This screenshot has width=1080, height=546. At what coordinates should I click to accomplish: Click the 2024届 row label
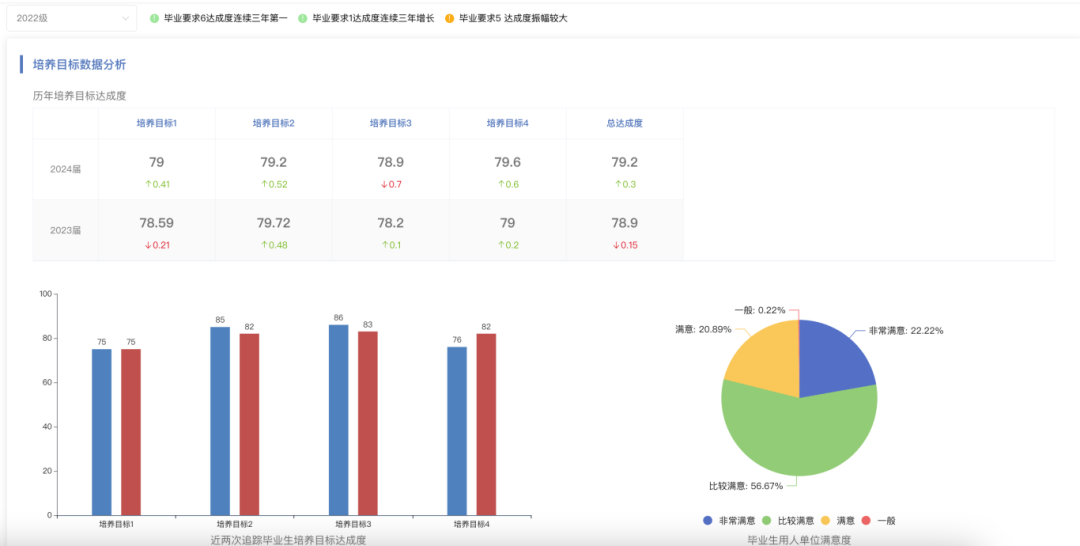(x=65, y=169)
